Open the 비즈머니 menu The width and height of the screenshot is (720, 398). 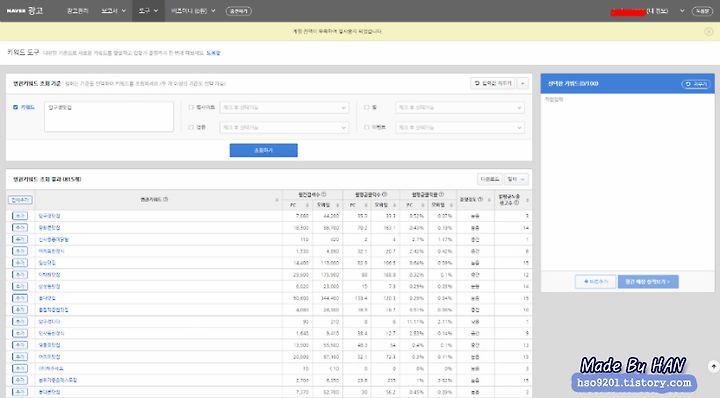click(x=193, y=11)
